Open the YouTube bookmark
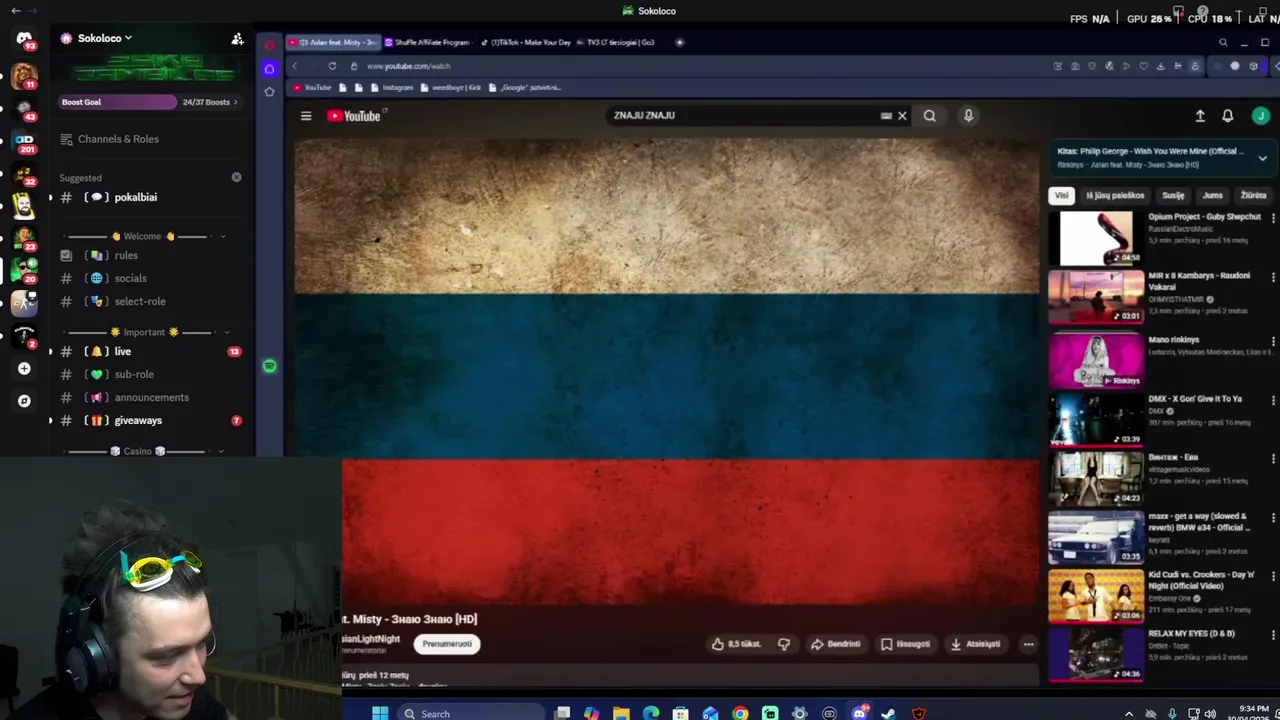This screenshot has height=720, width=1280. coord(311,87)
